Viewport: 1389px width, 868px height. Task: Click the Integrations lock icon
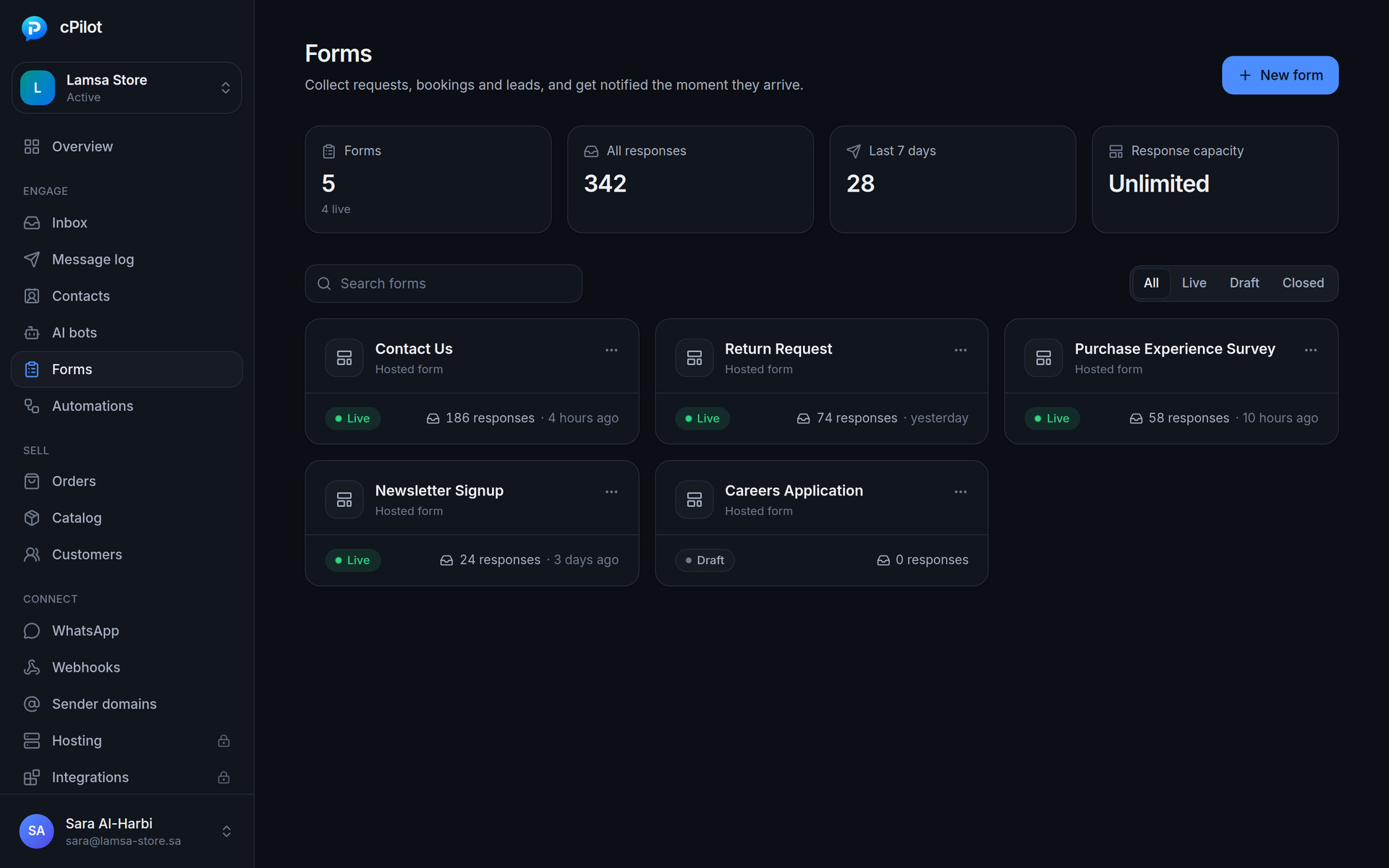(224, 778)
